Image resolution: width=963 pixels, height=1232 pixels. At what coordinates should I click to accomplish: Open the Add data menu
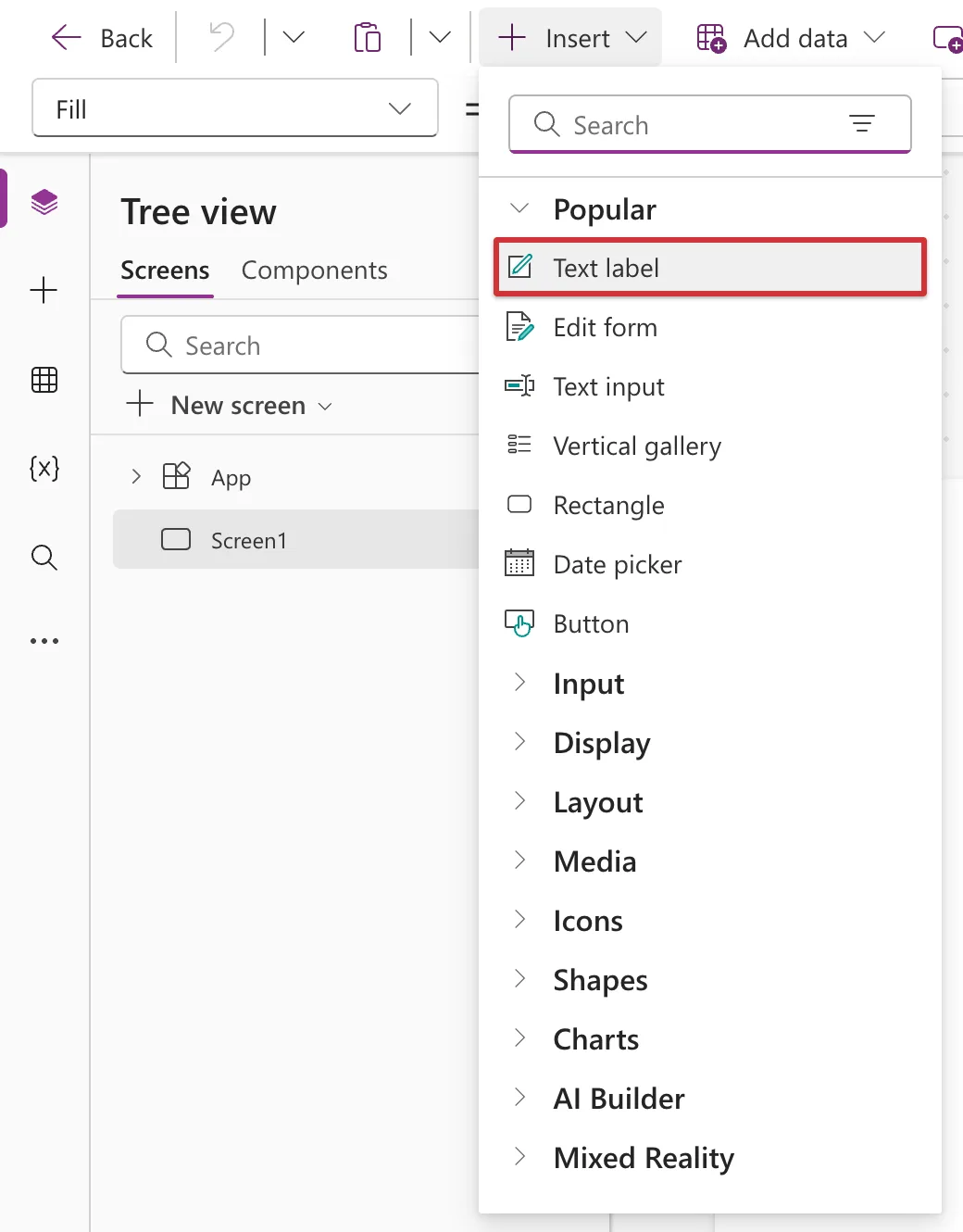[792, 38]
